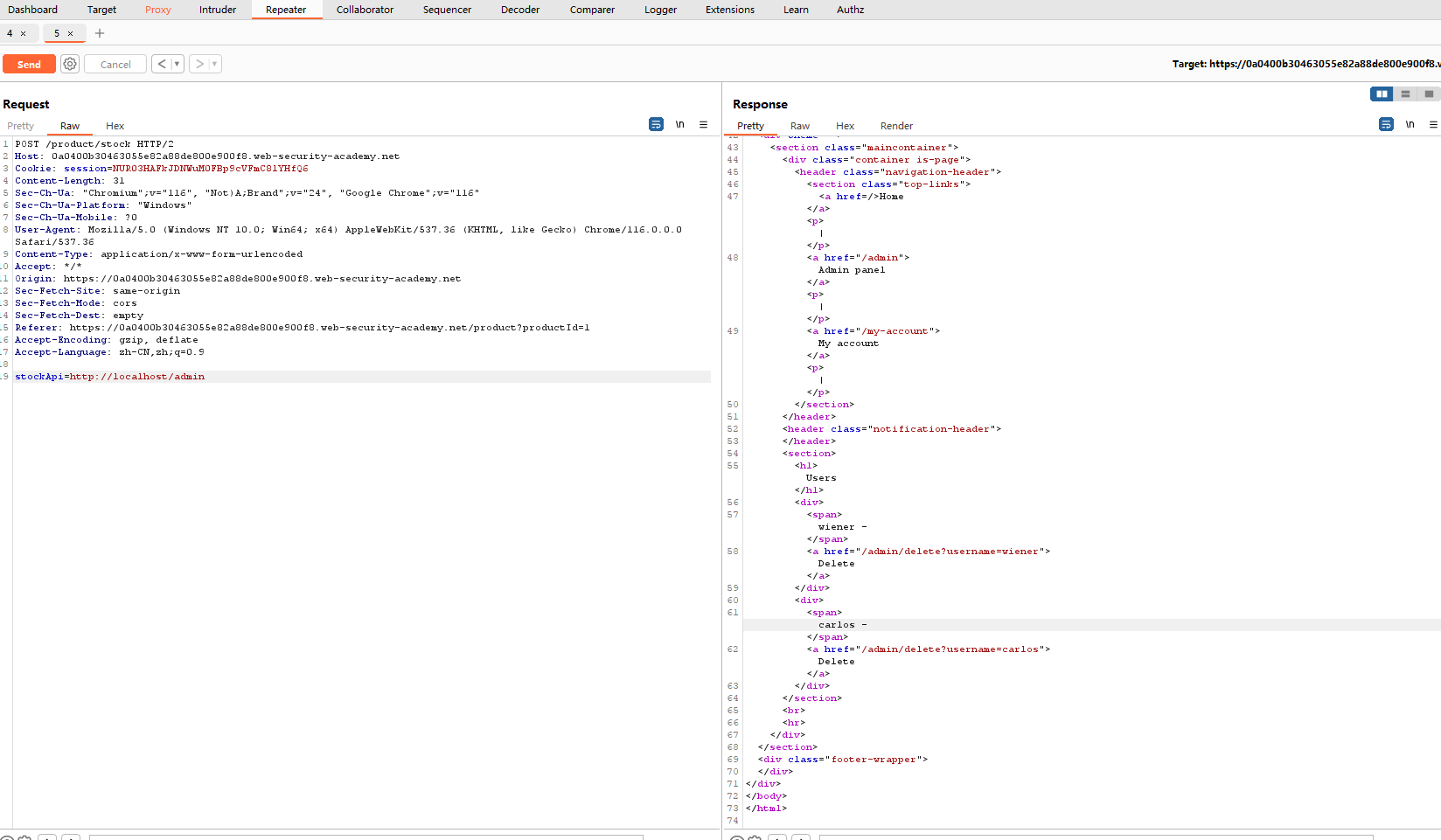Switch Response view to Hex

pos(845,126)
